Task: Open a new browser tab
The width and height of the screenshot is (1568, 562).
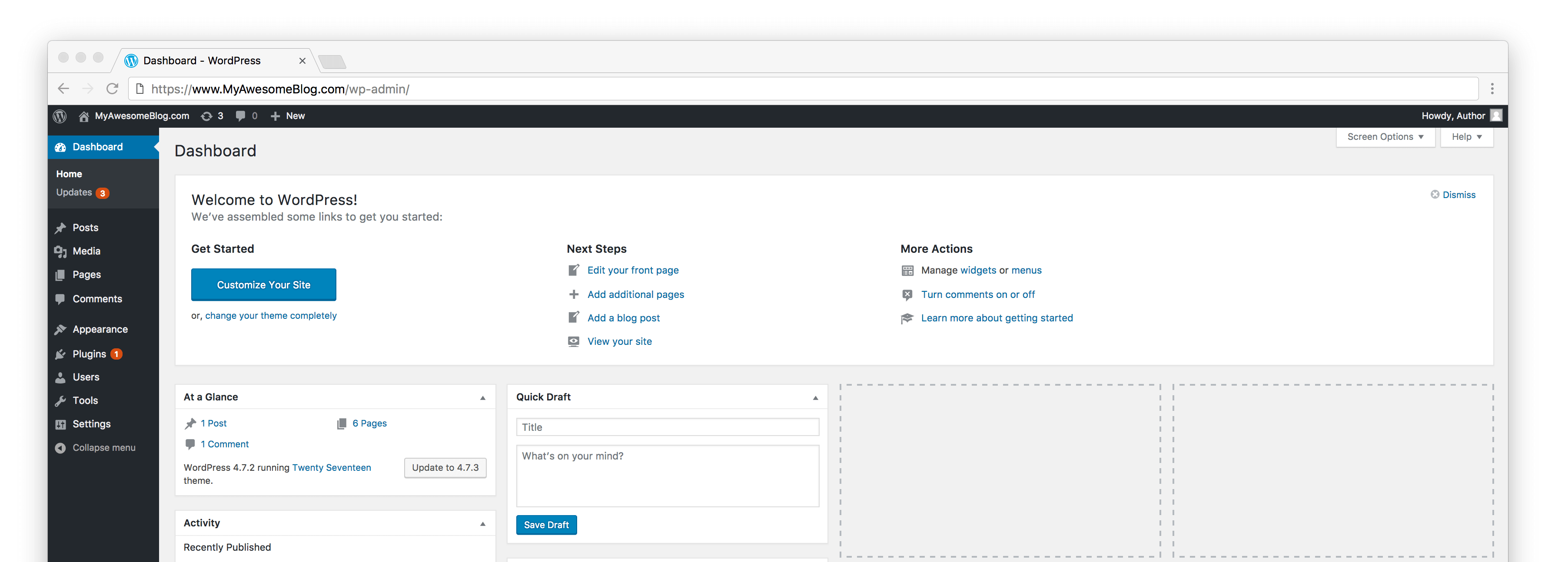Action: 332,61
